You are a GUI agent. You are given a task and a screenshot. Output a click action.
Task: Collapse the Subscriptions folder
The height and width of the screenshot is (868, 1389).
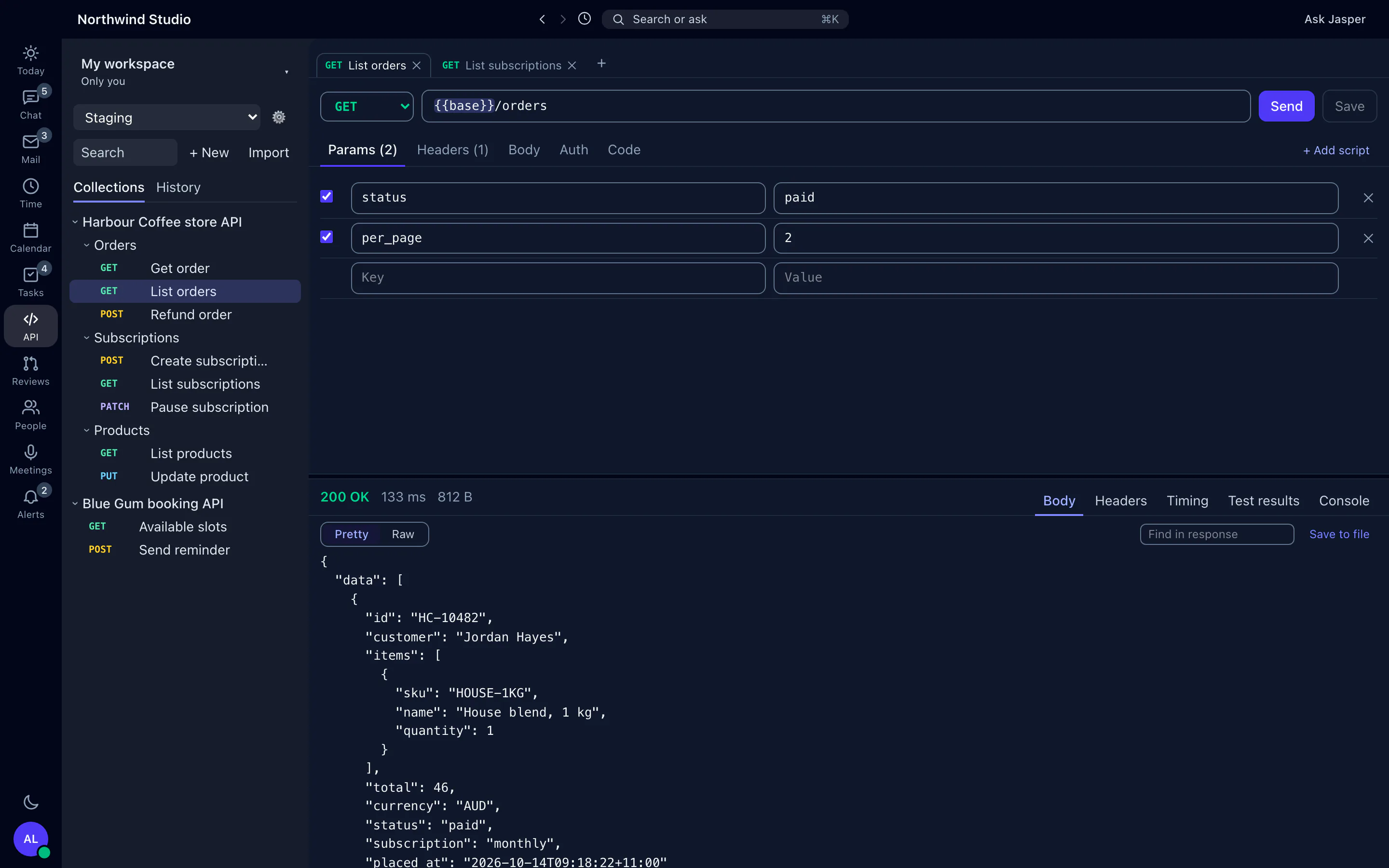(x=86, y=338)
